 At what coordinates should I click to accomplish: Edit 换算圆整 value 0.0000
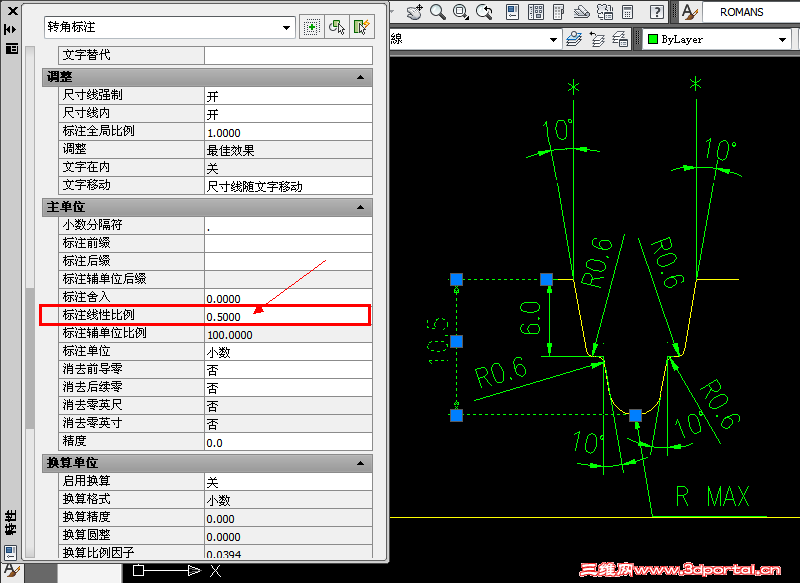coord(288,536)
